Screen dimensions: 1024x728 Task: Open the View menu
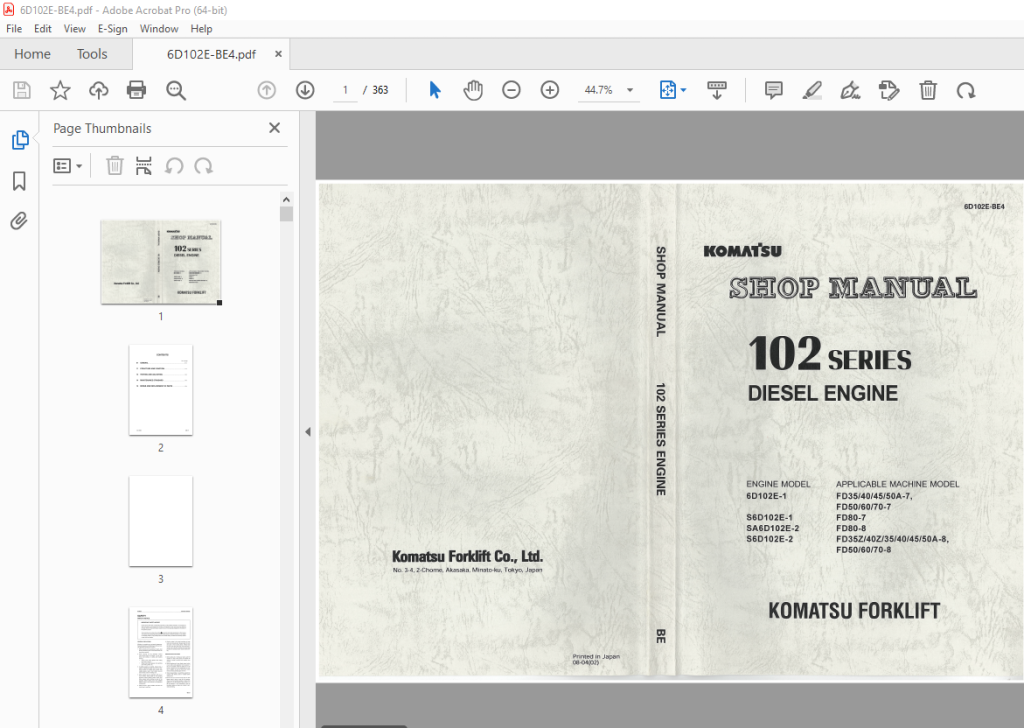click(x=74, y=29)
